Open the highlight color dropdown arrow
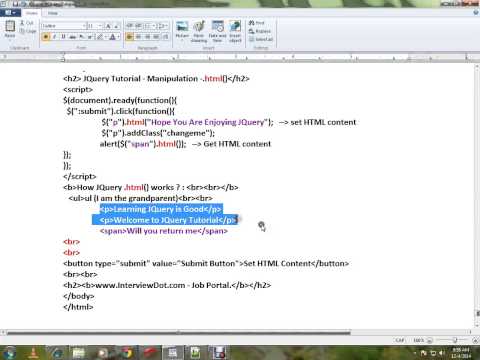The width and height of the screenshot is (480, 360). coord(105,37)
